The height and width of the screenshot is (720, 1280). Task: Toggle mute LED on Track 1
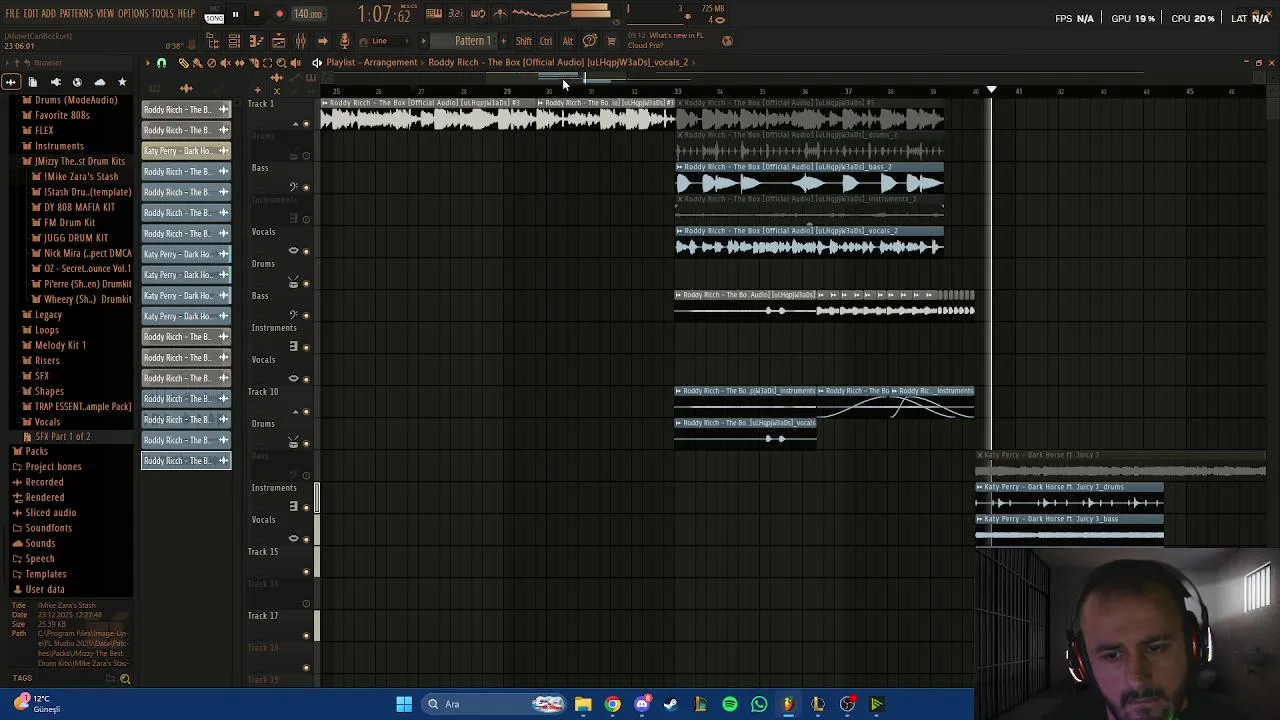click(x=306, y=124)
